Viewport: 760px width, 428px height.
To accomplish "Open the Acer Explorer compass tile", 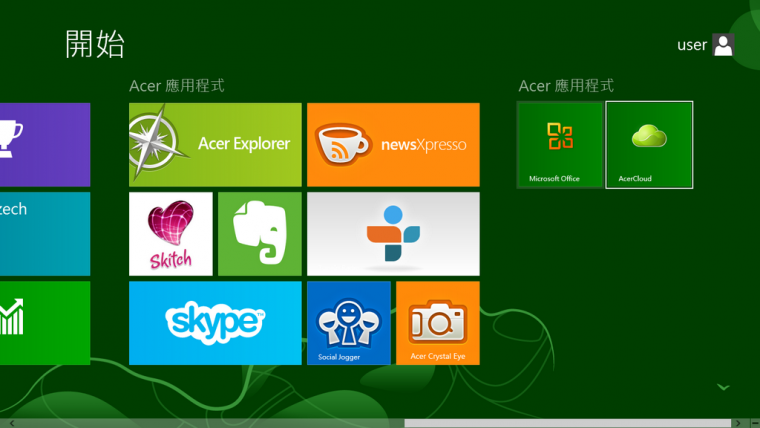I will coord(215,144).
